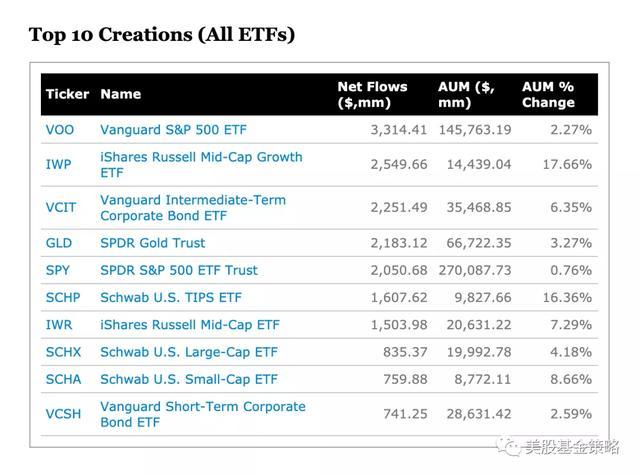Click the VCSH ticker link
640x475 pixels.
[x=62, y=414]
